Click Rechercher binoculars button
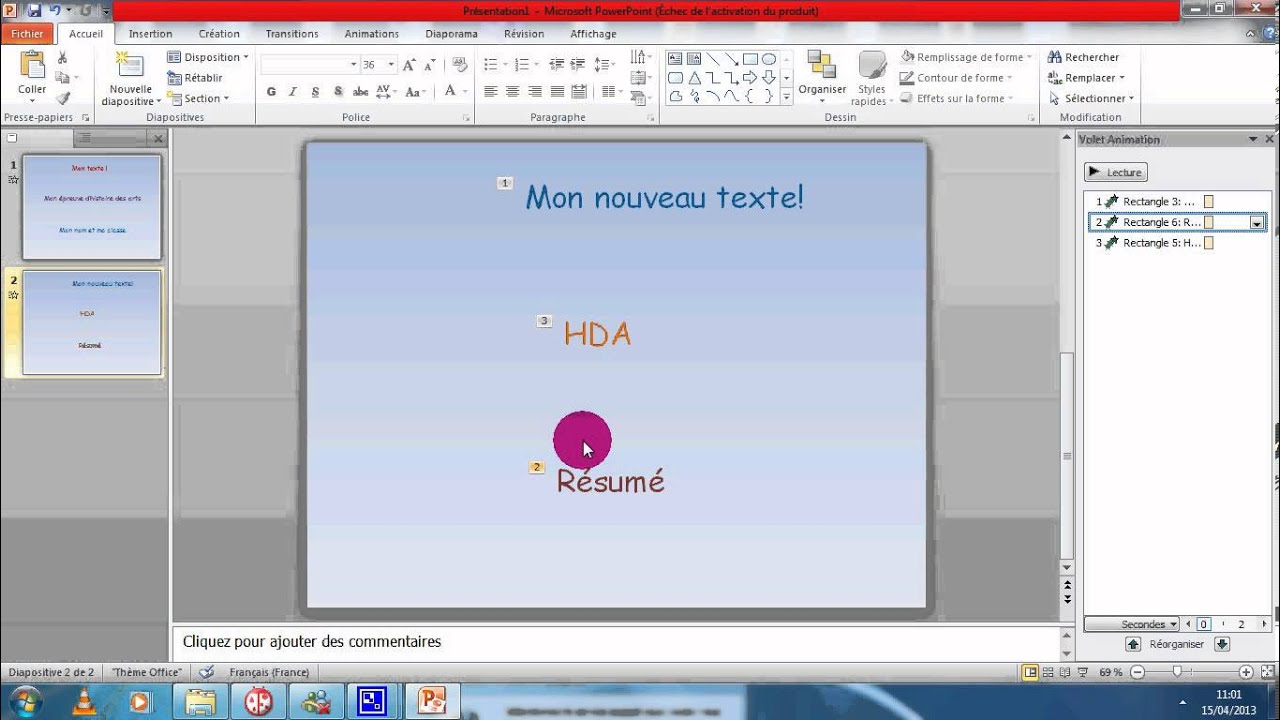The height and width of the screenshot is (720, 1280). (1083, 57)
